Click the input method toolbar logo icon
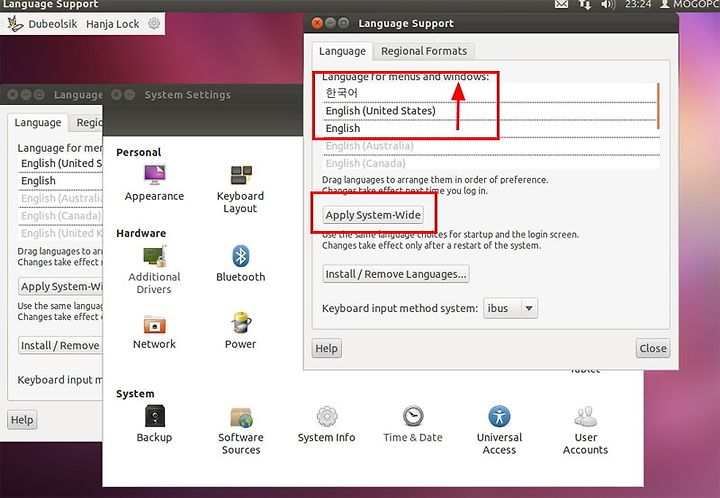Image resolution: width=720 pixels, height=498 pixels. click(x=15, y=23)
